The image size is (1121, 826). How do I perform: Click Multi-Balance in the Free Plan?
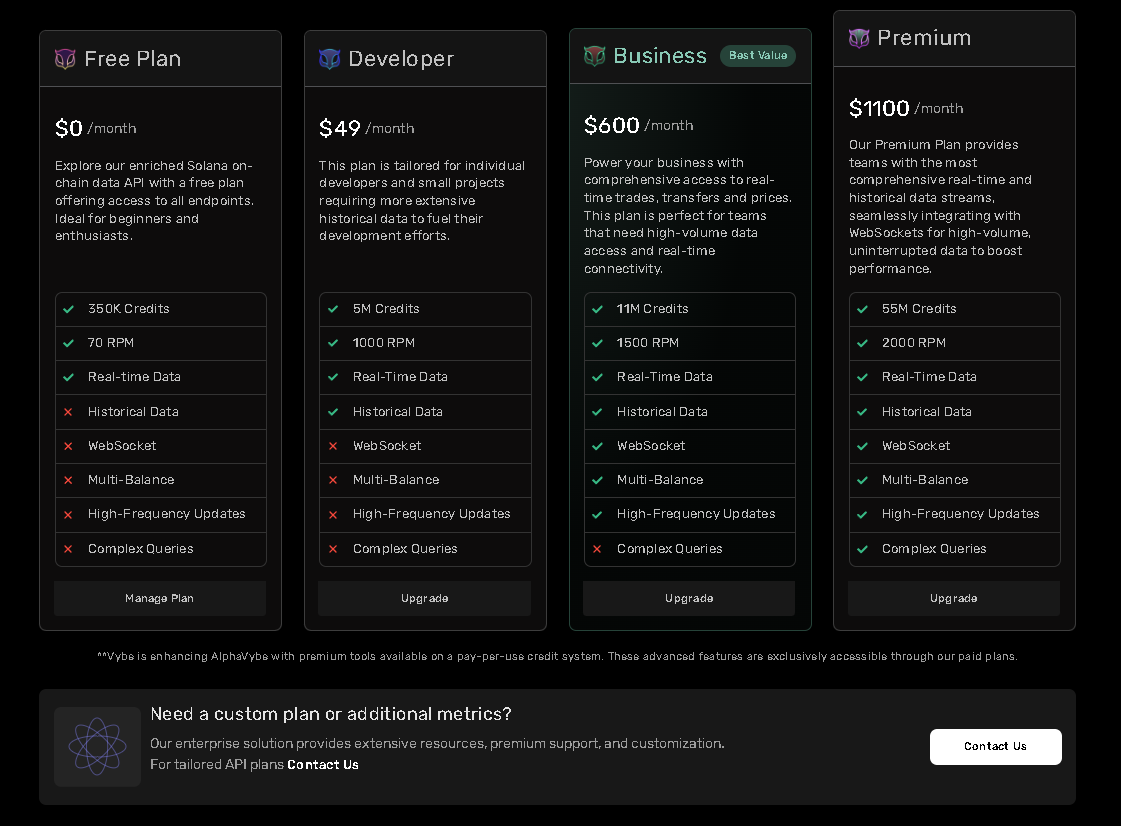tap(131, 480)
